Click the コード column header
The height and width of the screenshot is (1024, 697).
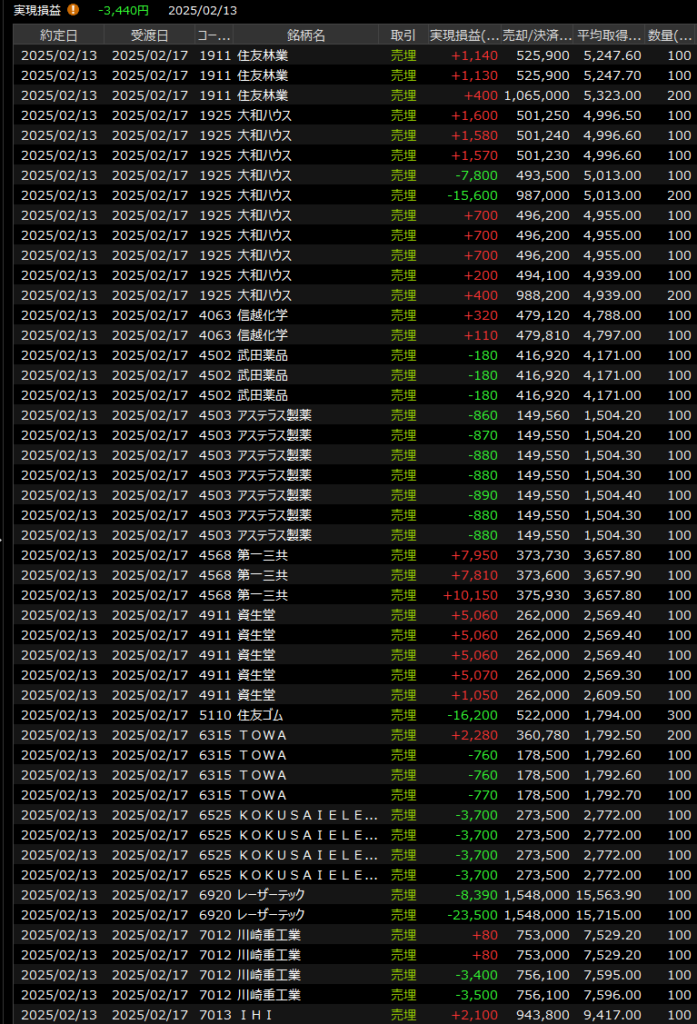pos(213,35)
